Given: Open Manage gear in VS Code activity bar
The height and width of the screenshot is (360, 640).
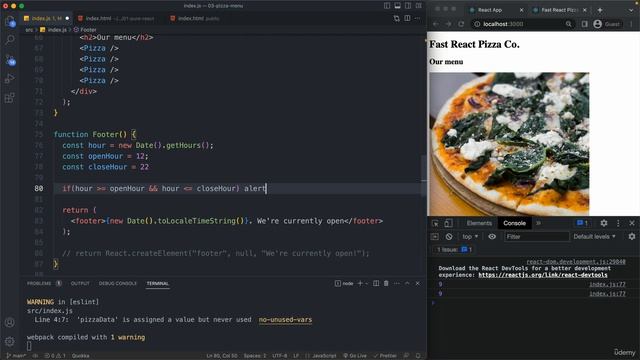Looking at the screenshot, I should 10,341.
